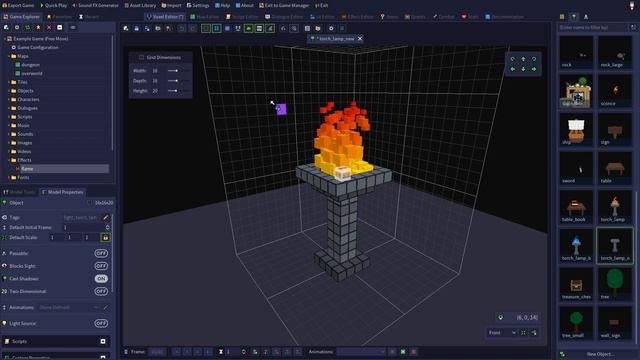Rotate view using top-right rotate arrow
Screen dimensions: 640x360
(534, 59)
